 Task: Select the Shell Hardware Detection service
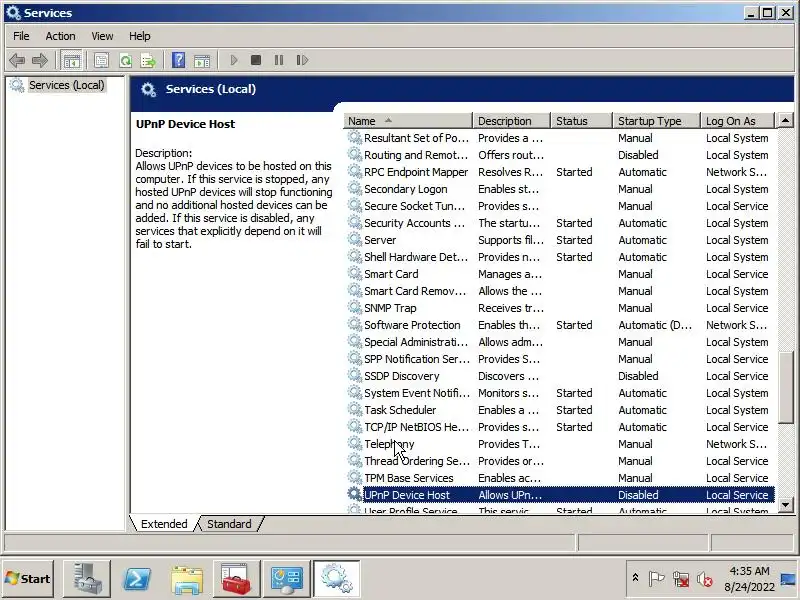click(x=559, y=257)
